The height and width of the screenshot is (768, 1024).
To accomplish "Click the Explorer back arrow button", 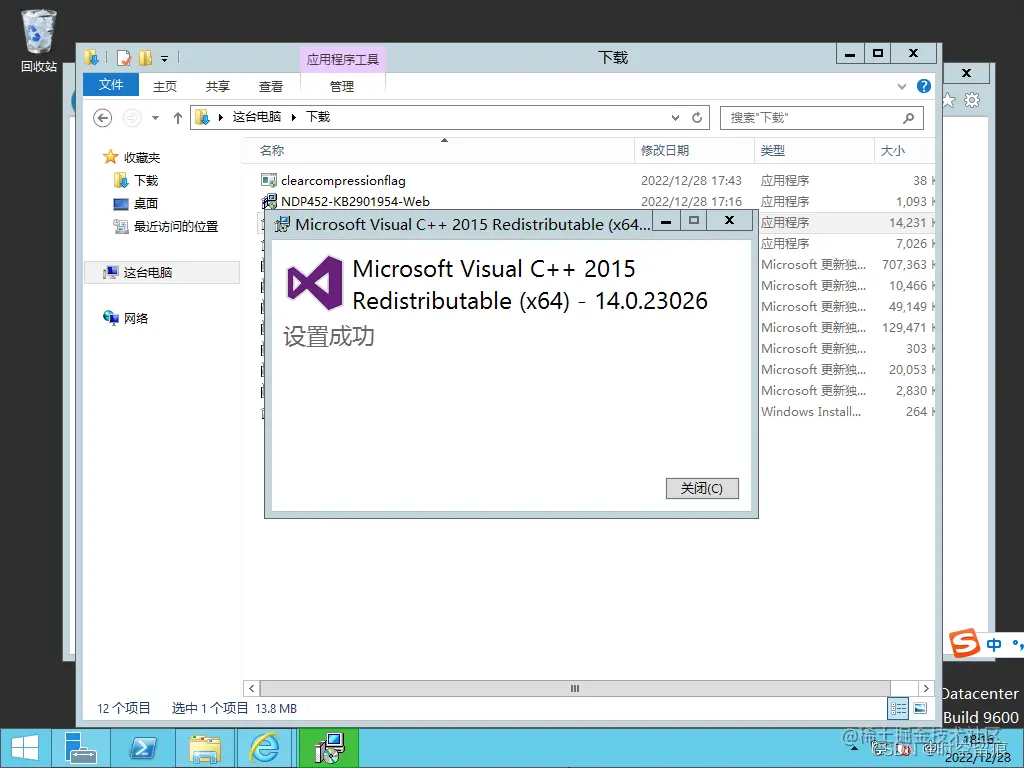I will pyautogui.click(x=103, y=118).
